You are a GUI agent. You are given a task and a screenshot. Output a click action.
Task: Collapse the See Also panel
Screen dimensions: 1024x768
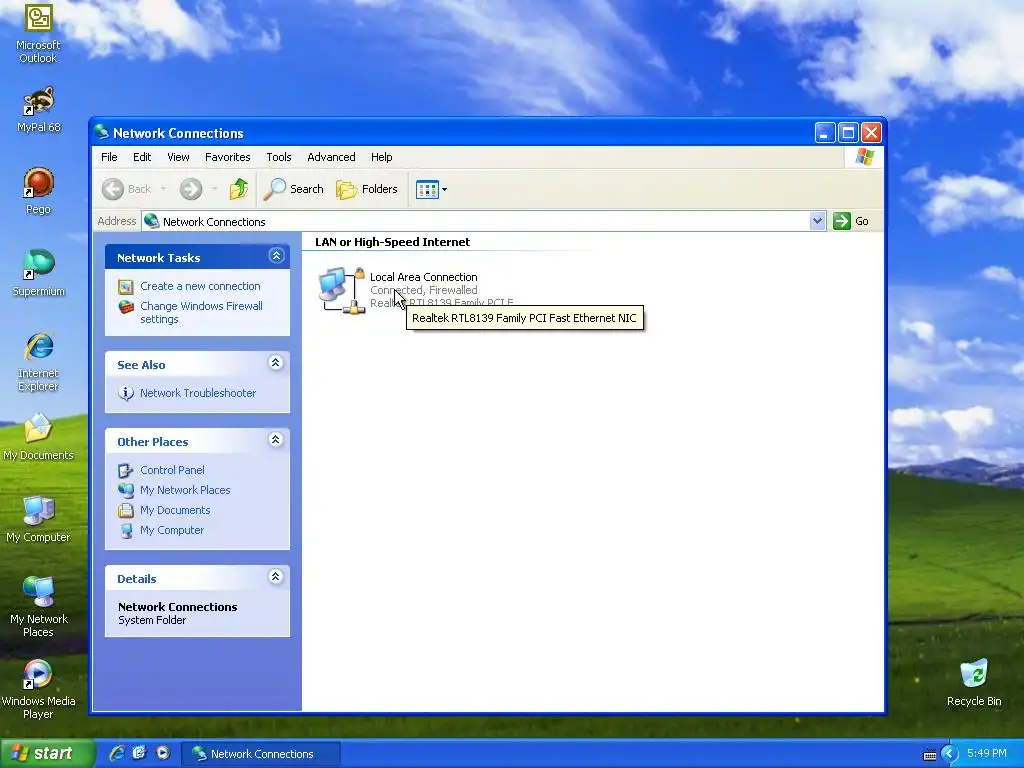click(x=276, y=363)
